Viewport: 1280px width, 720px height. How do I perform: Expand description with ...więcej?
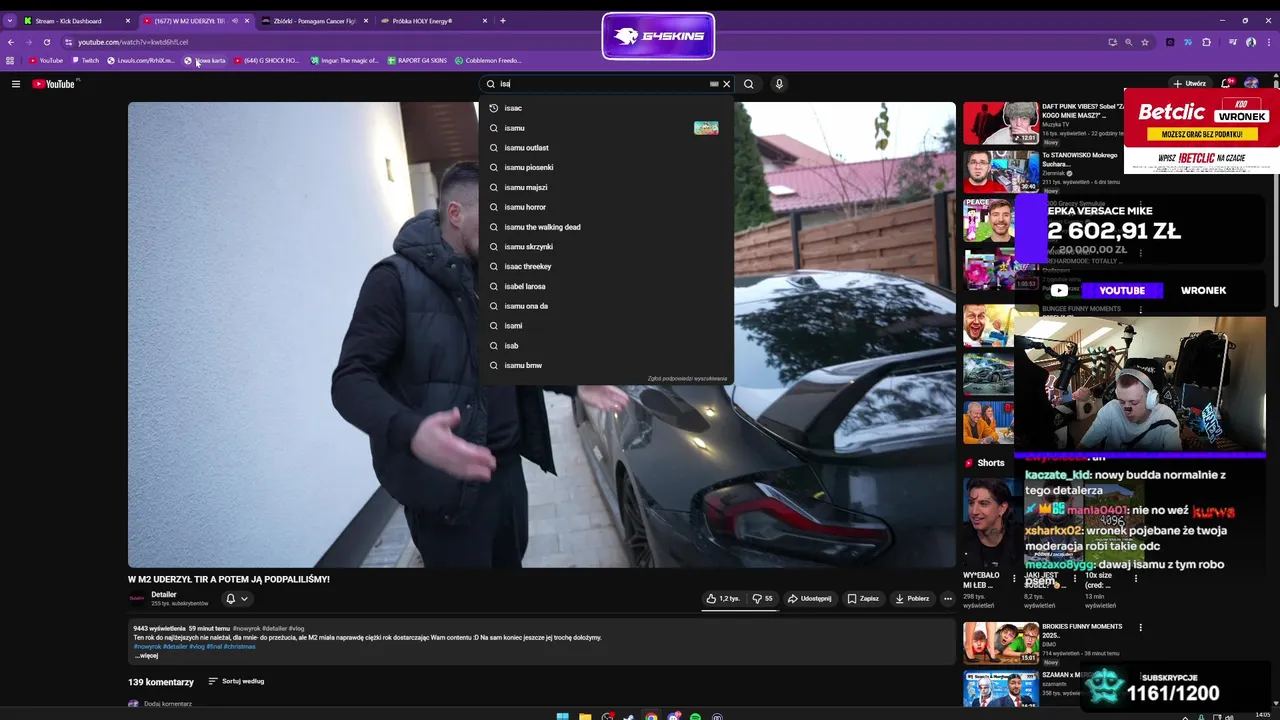(146, 656)
